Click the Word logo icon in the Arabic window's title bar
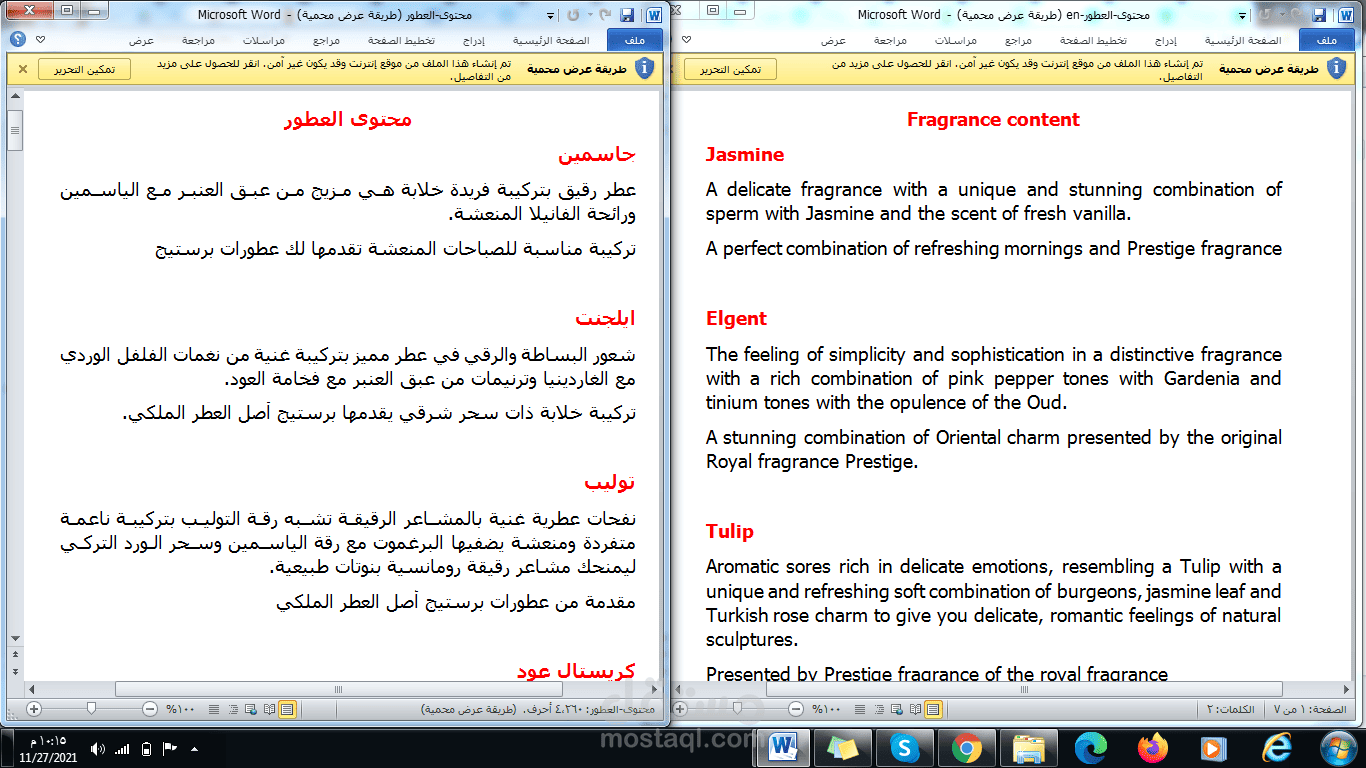 point(654,16)
